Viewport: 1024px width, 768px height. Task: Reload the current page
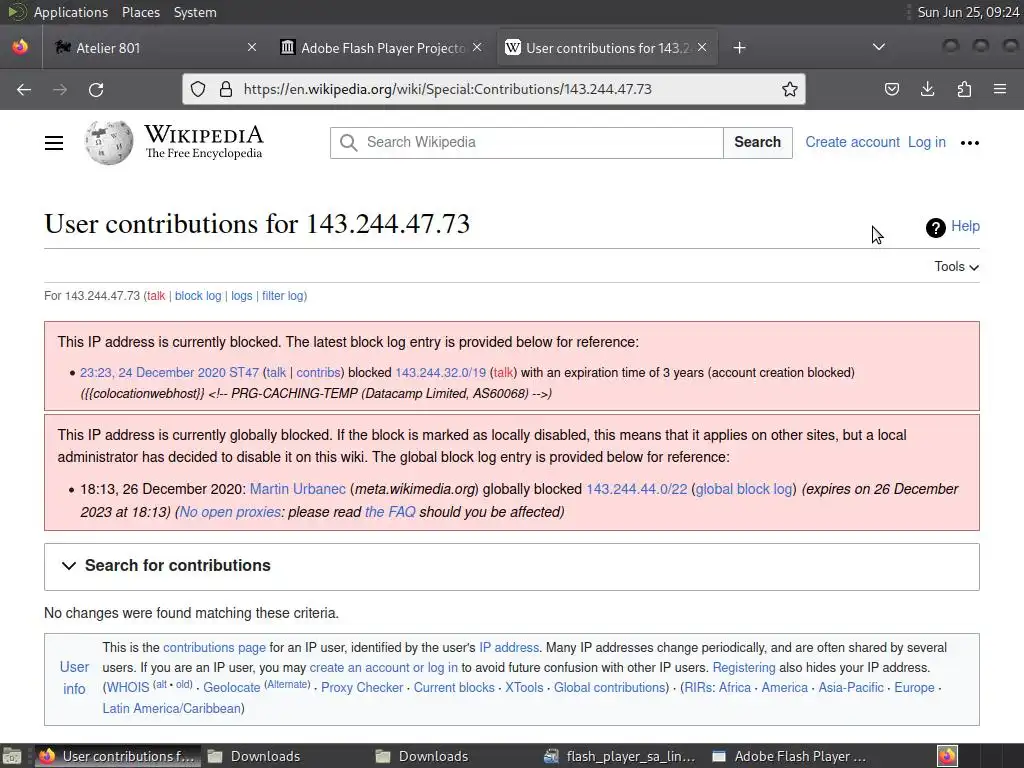point(96,89)
